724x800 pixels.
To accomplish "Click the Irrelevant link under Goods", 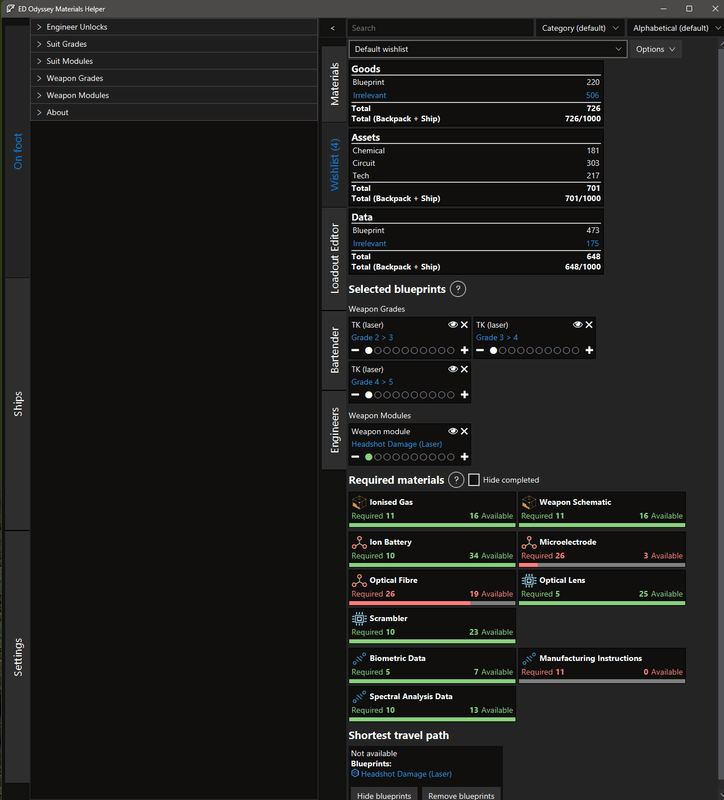I will [x=369, y=95].
